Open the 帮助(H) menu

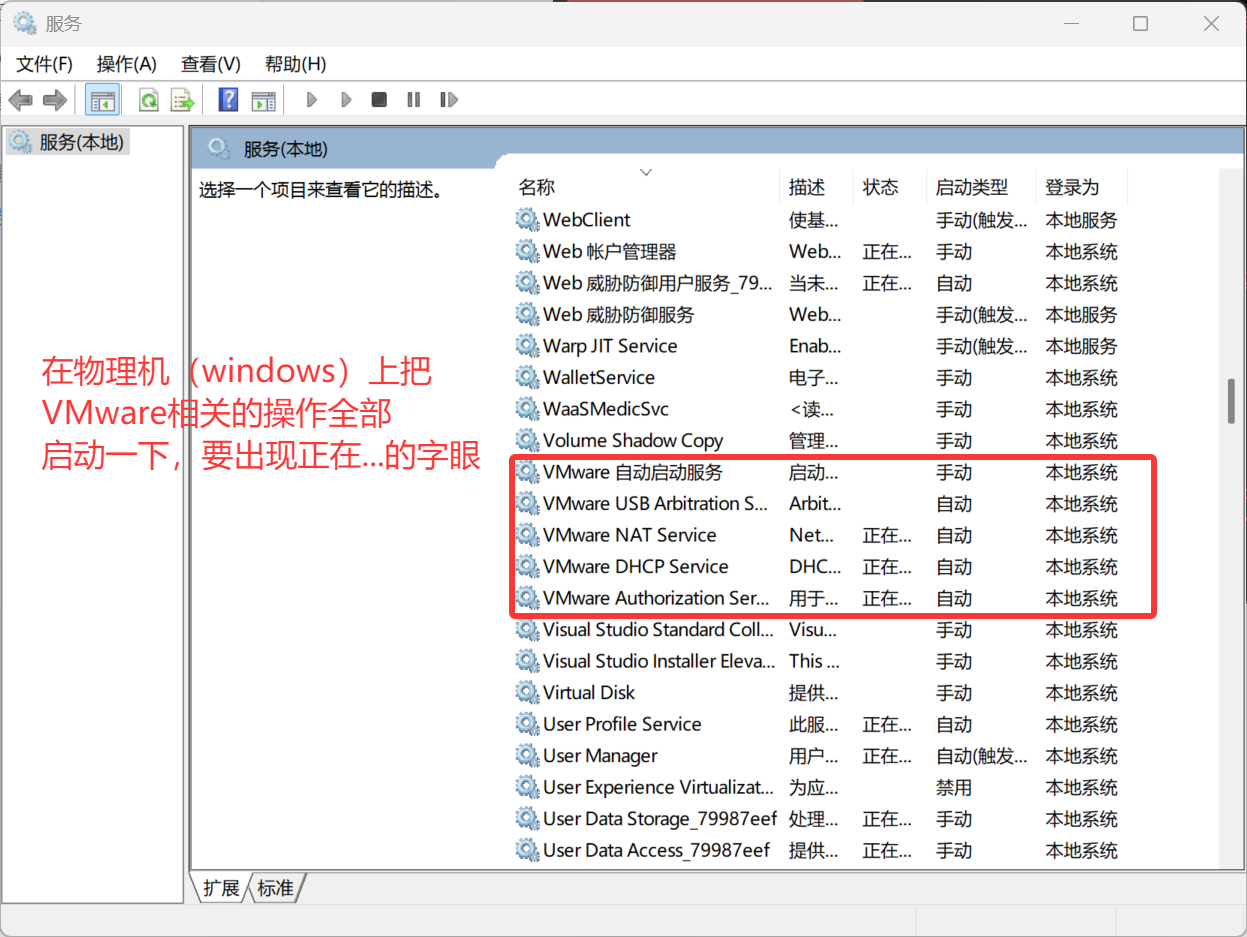295,64
